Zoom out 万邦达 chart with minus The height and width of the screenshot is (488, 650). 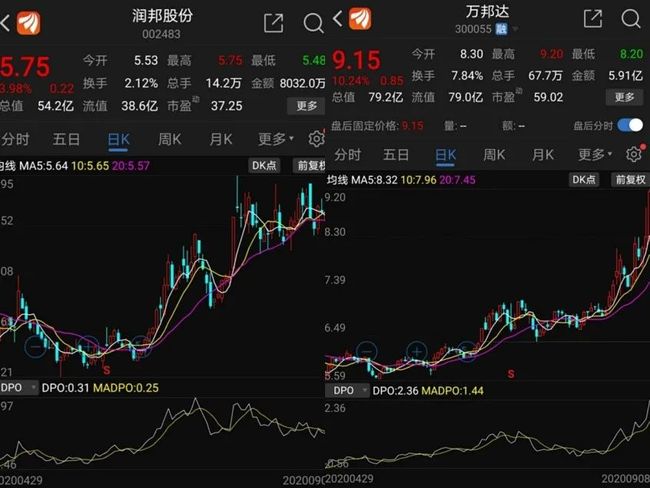367,352
